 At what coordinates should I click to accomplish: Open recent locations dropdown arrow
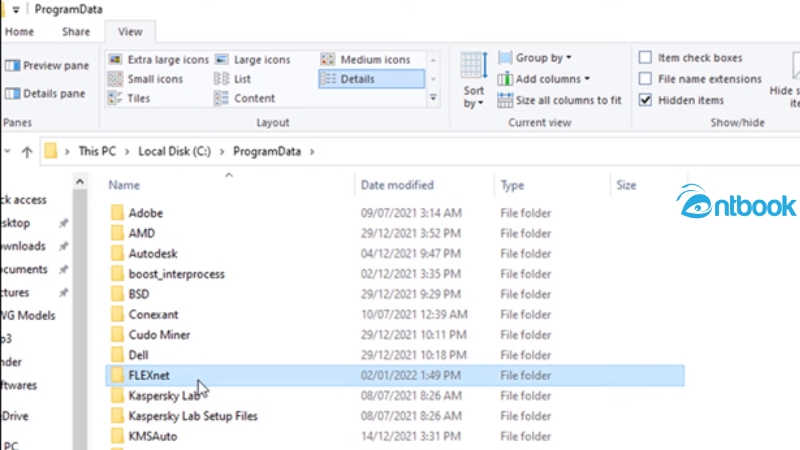[7, 152]
